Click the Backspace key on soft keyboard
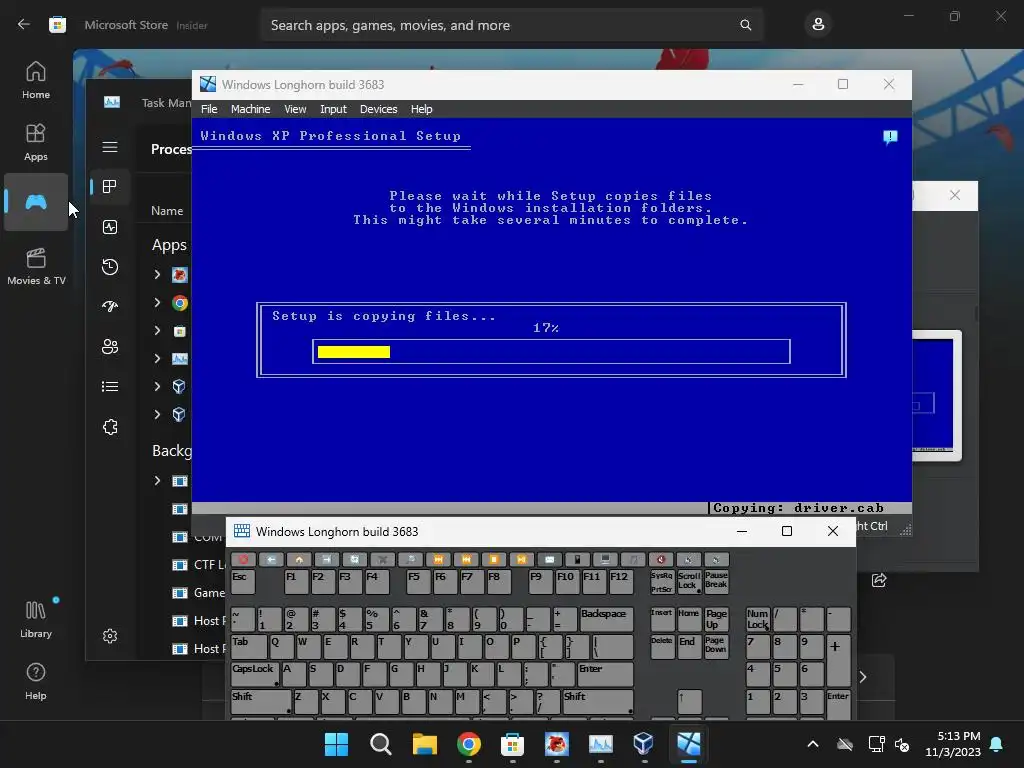1024x768 pixels. pos(606,618)
